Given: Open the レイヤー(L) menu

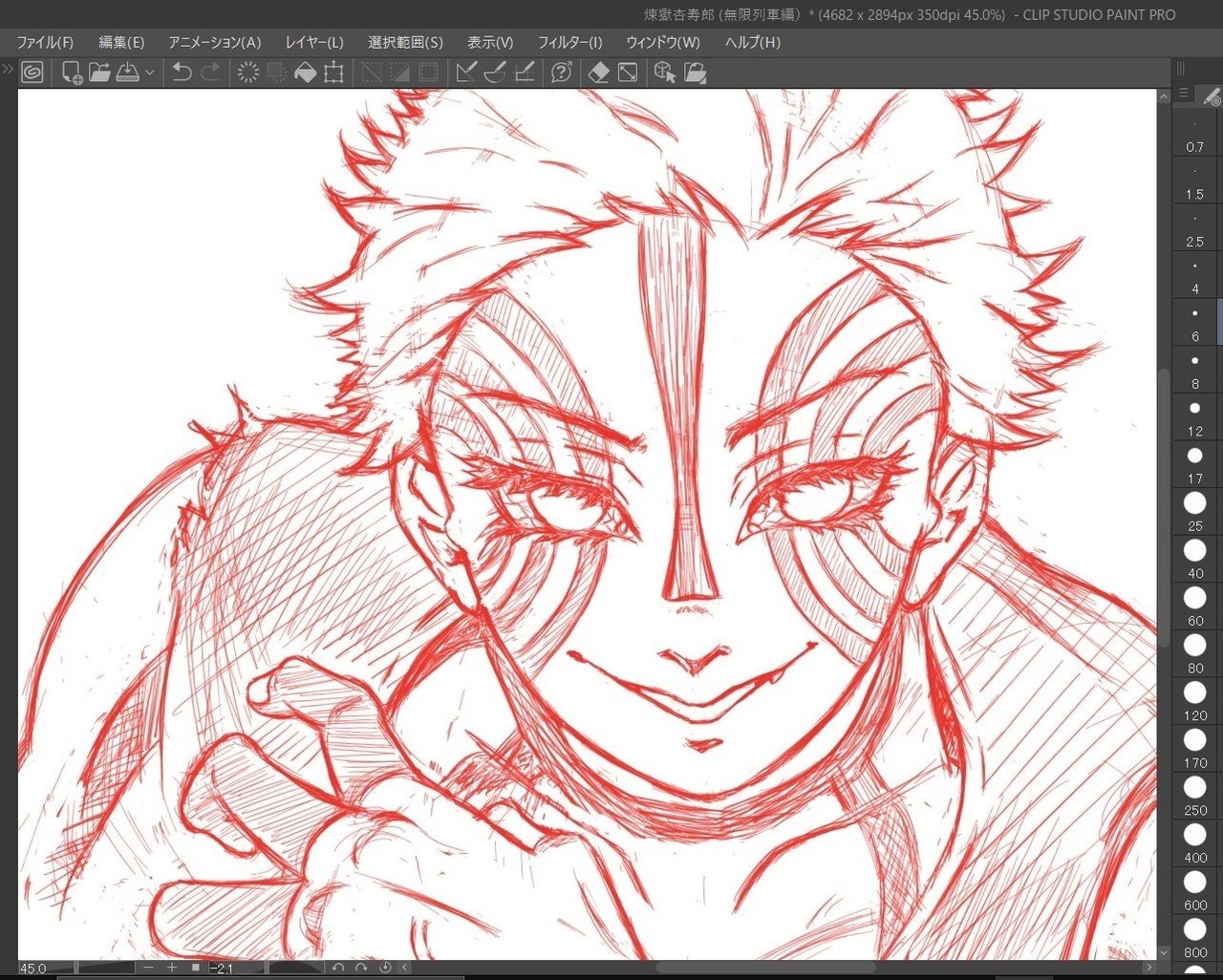Looking at the screenshot, I should click(x=314, y=43).
